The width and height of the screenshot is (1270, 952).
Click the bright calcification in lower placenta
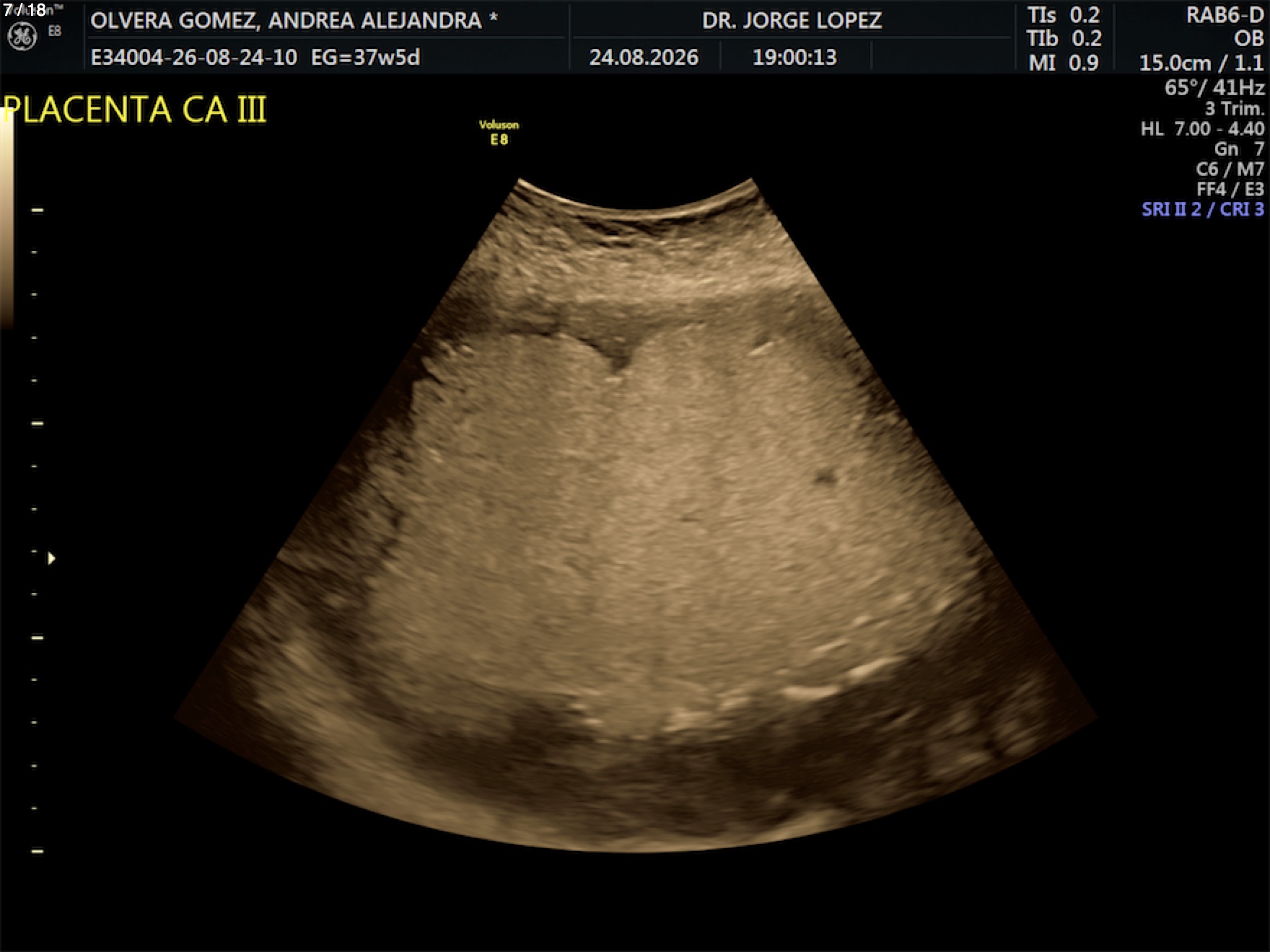point(810,693)
